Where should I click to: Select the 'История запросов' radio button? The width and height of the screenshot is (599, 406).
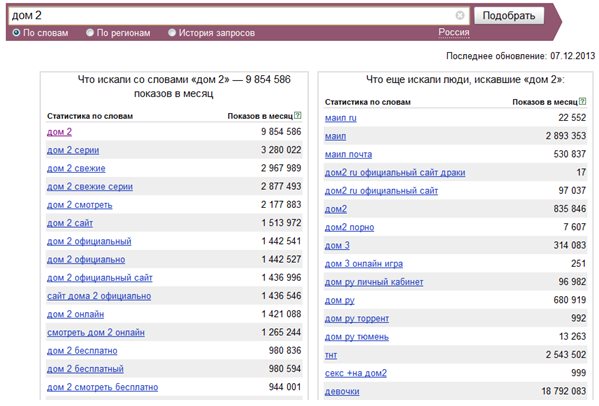point(172,33)
